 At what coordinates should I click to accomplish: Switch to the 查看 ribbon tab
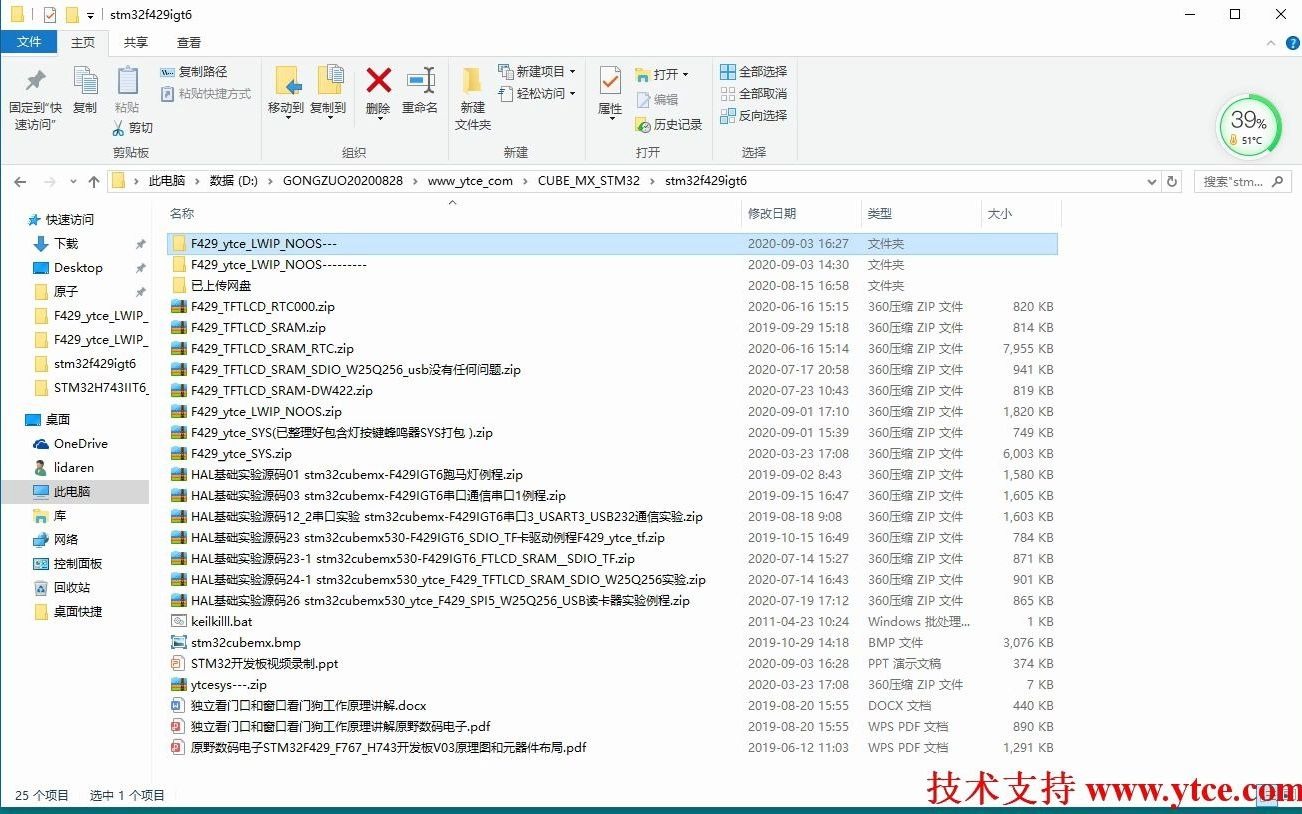click(x=189, y=42)
